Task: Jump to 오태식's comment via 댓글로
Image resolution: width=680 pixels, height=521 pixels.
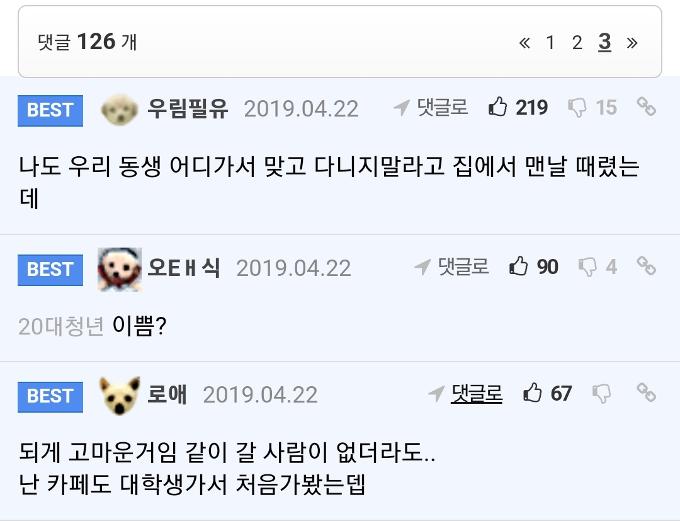Action: [x=452, y=267]
